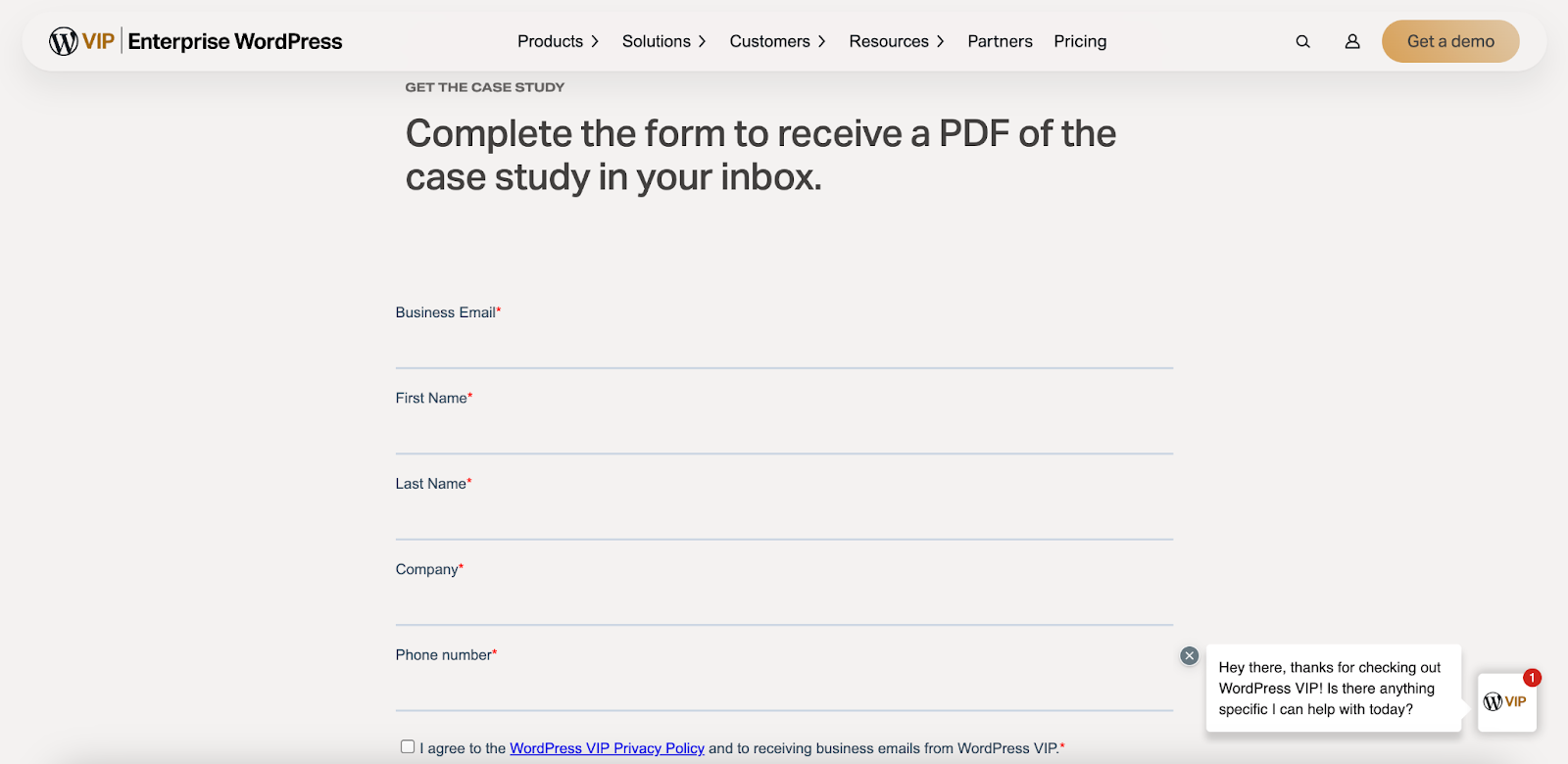Click the account profile icon

point(1351,41)
